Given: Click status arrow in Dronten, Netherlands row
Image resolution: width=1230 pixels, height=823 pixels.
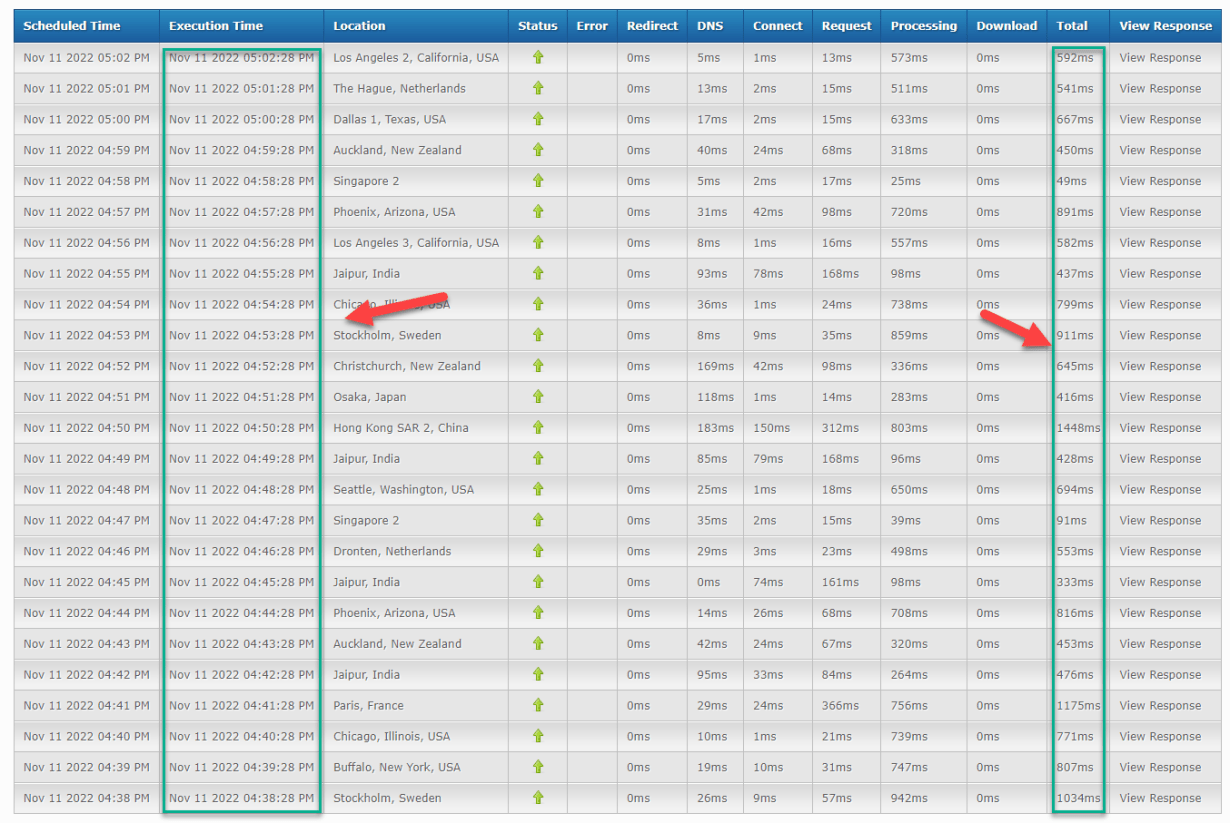Looking at the screenshot, I should [538, 551].
